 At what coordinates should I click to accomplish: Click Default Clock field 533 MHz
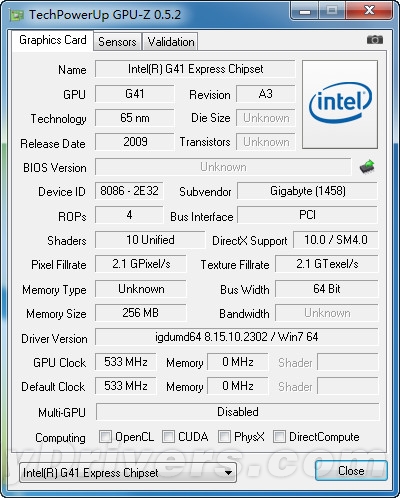pos(126,386)
